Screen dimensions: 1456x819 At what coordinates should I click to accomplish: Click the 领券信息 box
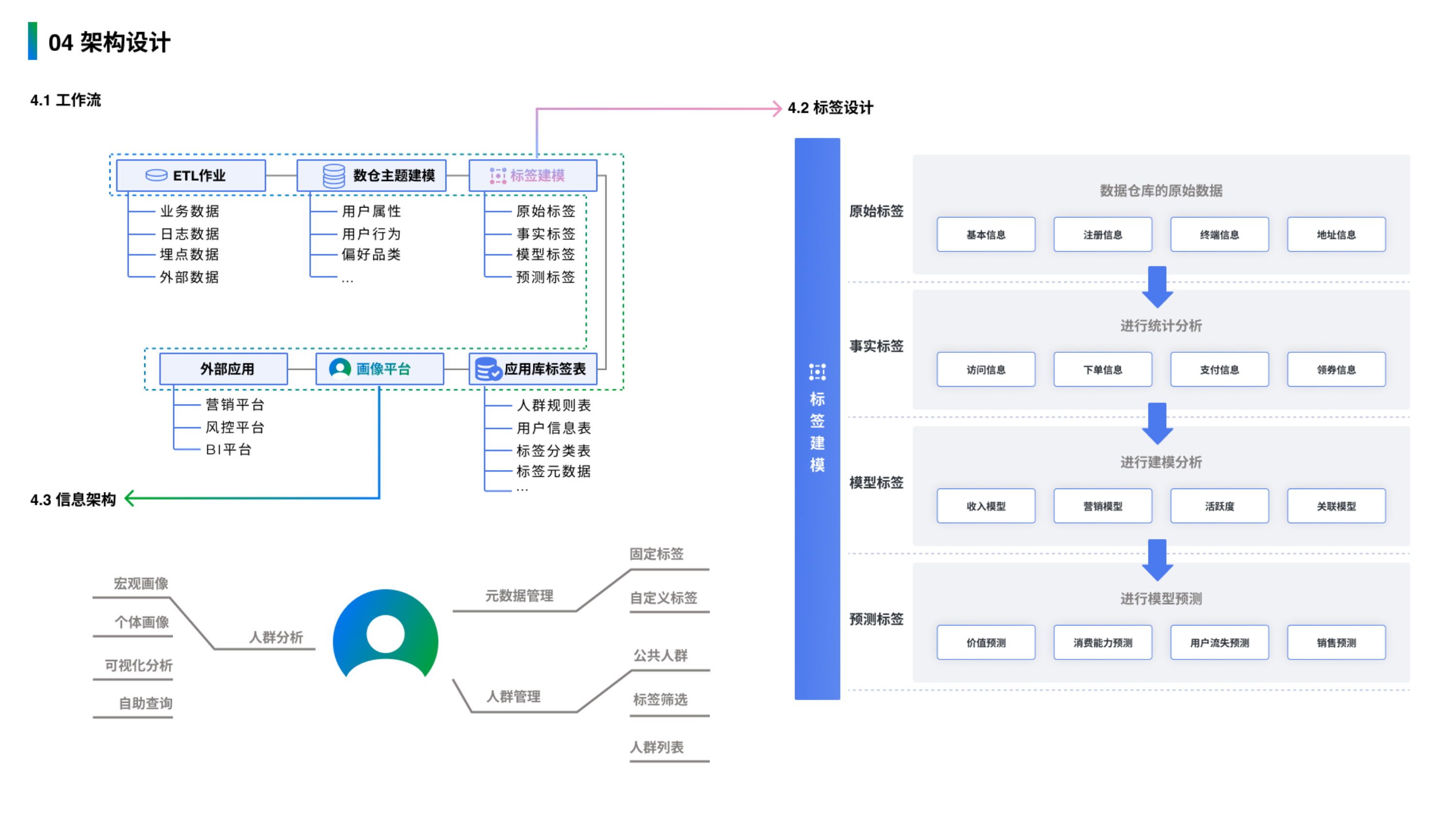[1336, 370]
